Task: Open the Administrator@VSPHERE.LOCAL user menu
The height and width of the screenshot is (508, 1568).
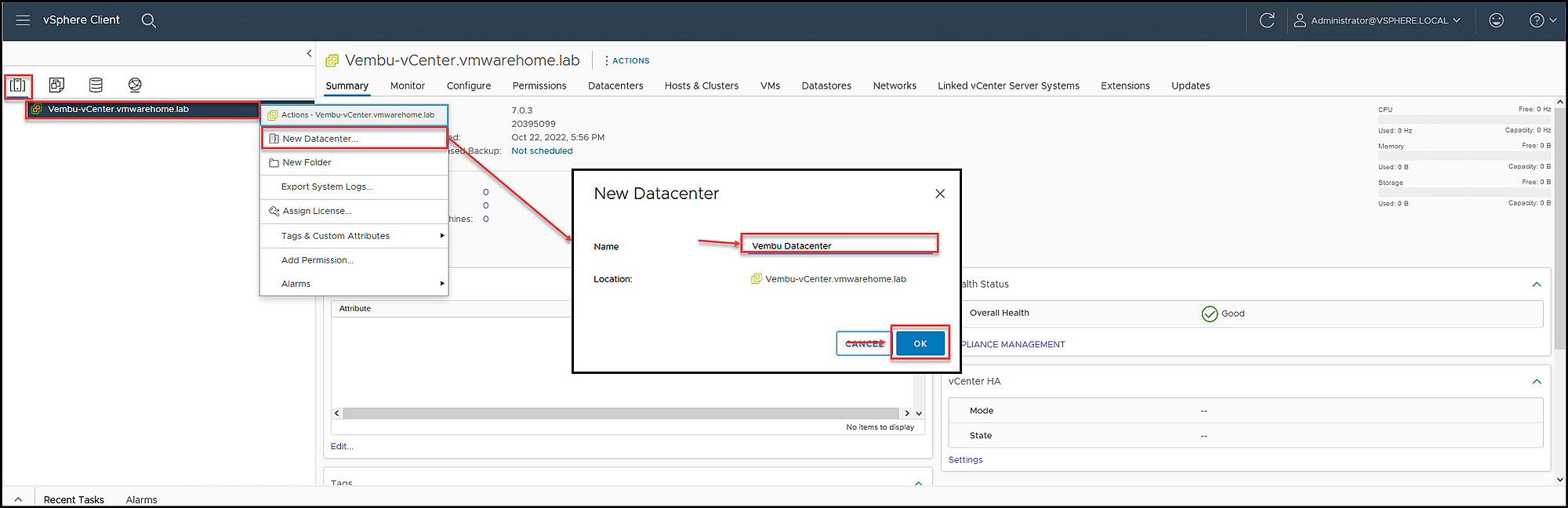Action: (x=1377, y=20)
